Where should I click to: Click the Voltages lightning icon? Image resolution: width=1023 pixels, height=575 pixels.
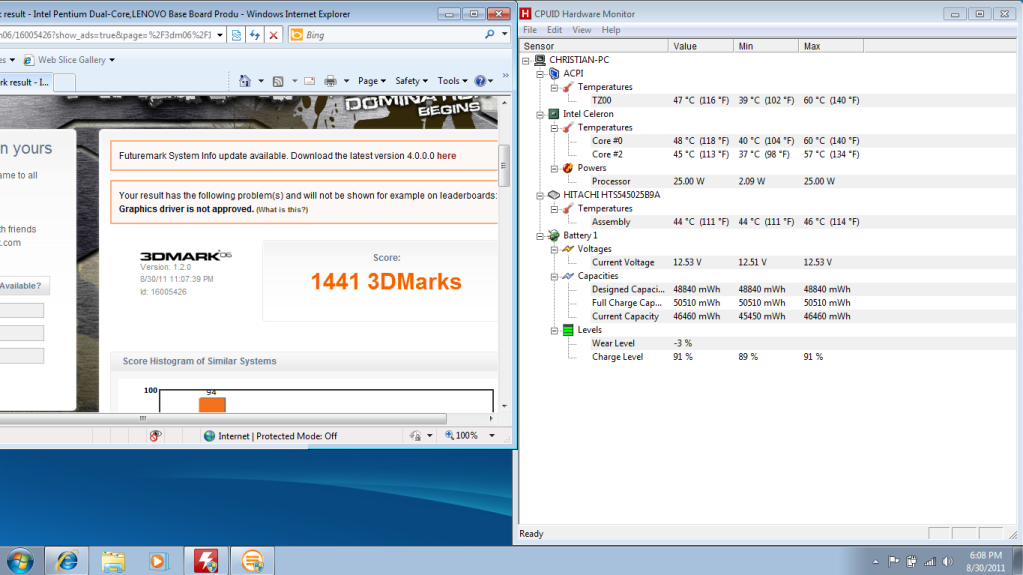(568, 249)
